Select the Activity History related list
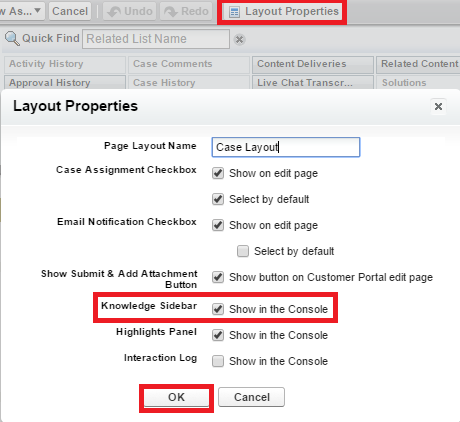This screenshot has width=460, height=422. tap(65, 64)
